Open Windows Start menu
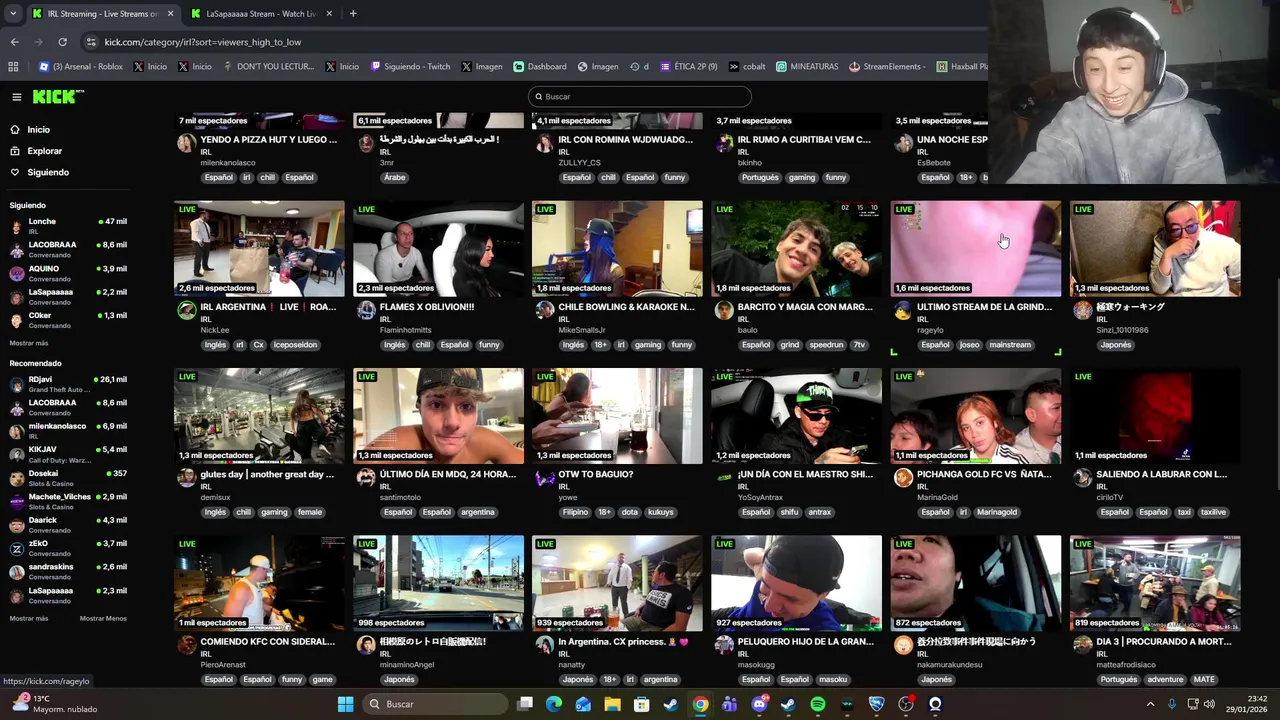Image resolution: width=1280 pixels, height=720 pixels. tap(345, 704)
